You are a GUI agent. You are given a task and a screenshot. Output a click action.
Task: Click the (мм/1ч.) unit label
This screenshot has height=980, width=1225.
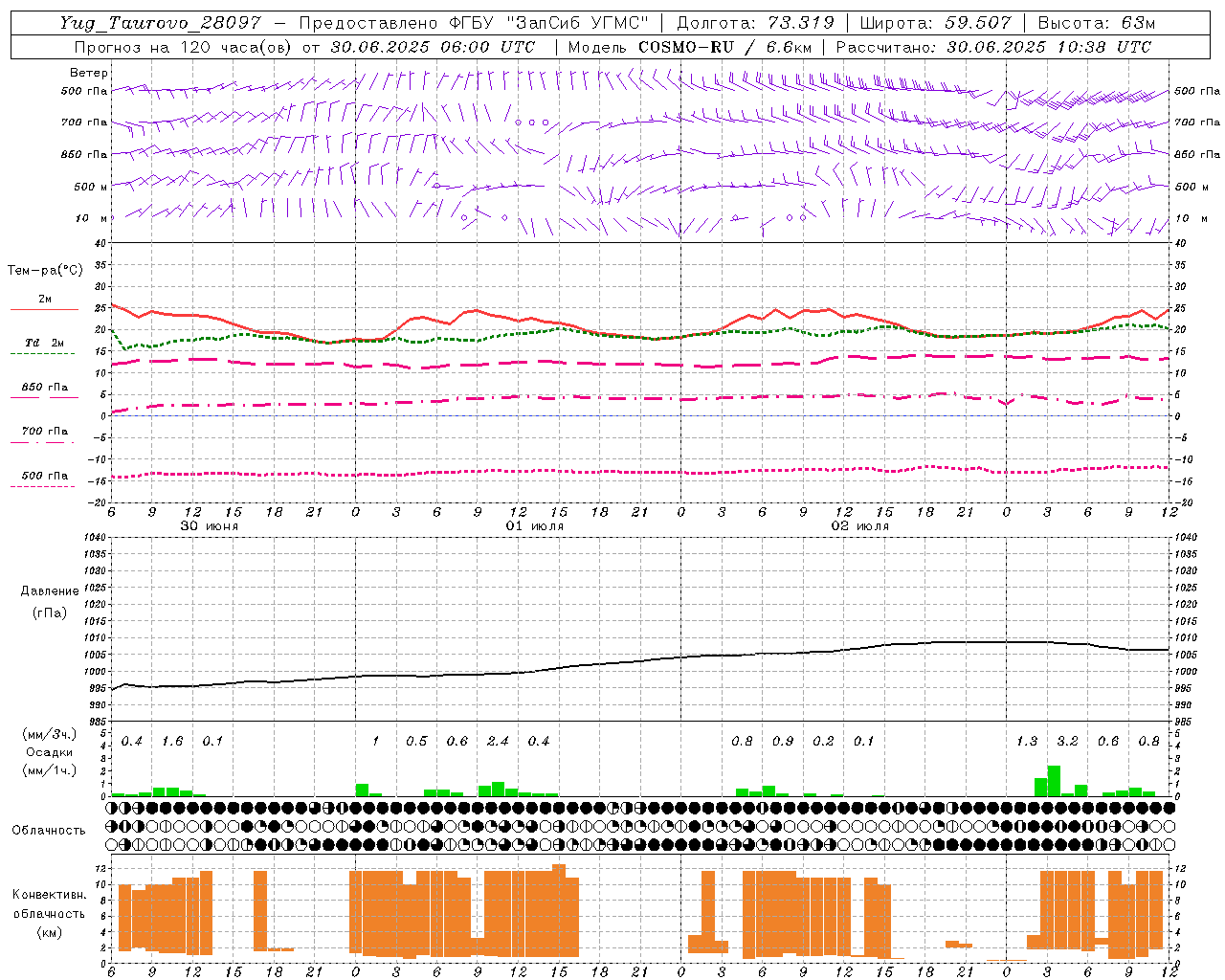point(49,770)
